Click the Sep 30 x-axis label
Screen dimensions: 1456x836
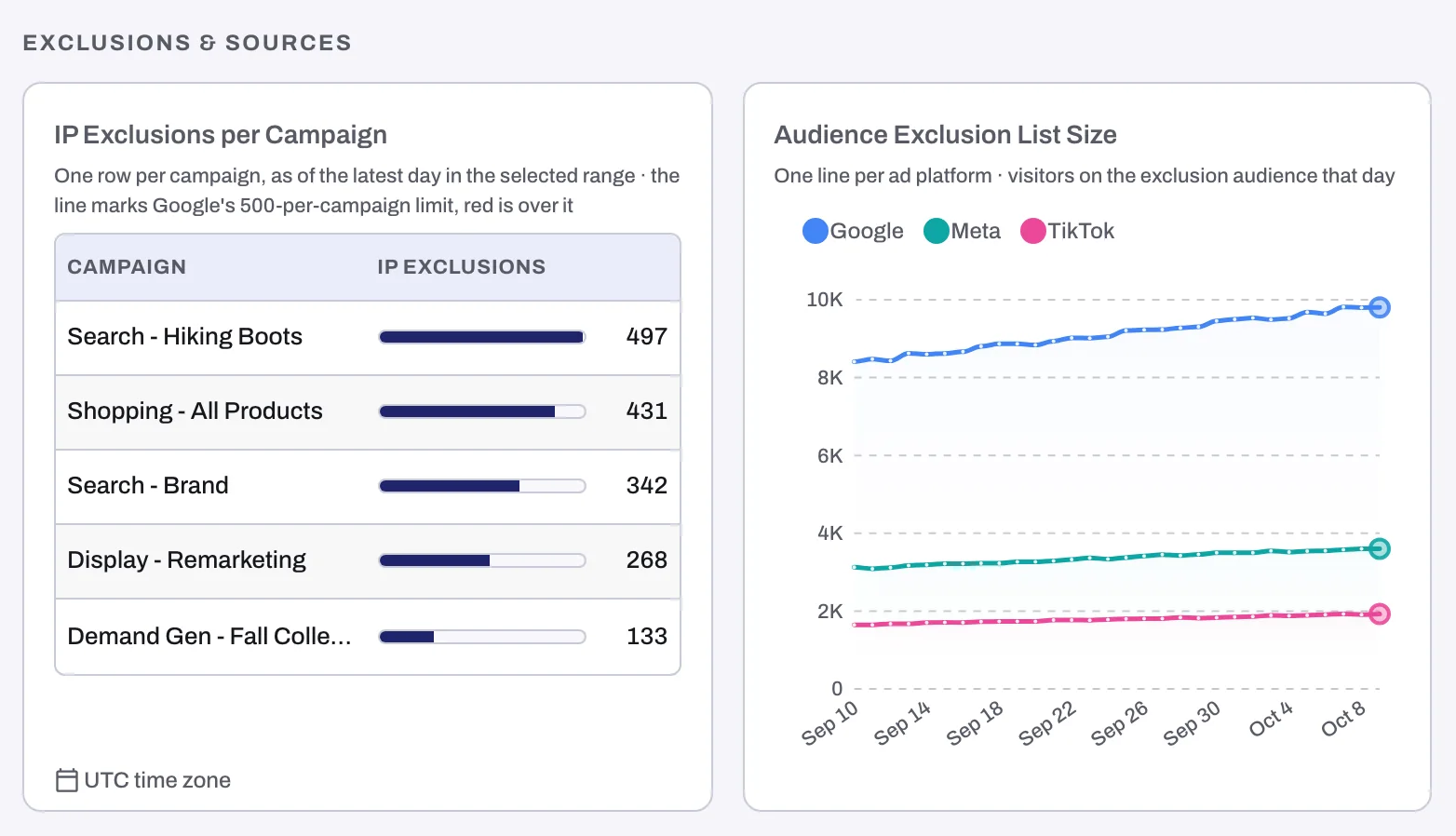pyautogui.click(x=1192, y=723)
